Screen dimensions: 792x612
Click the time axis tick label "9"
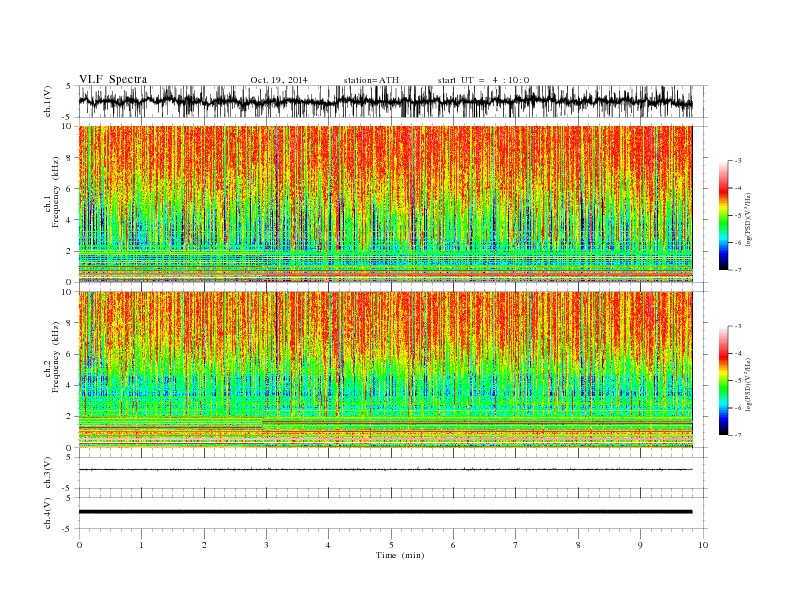tap(640, 545)
